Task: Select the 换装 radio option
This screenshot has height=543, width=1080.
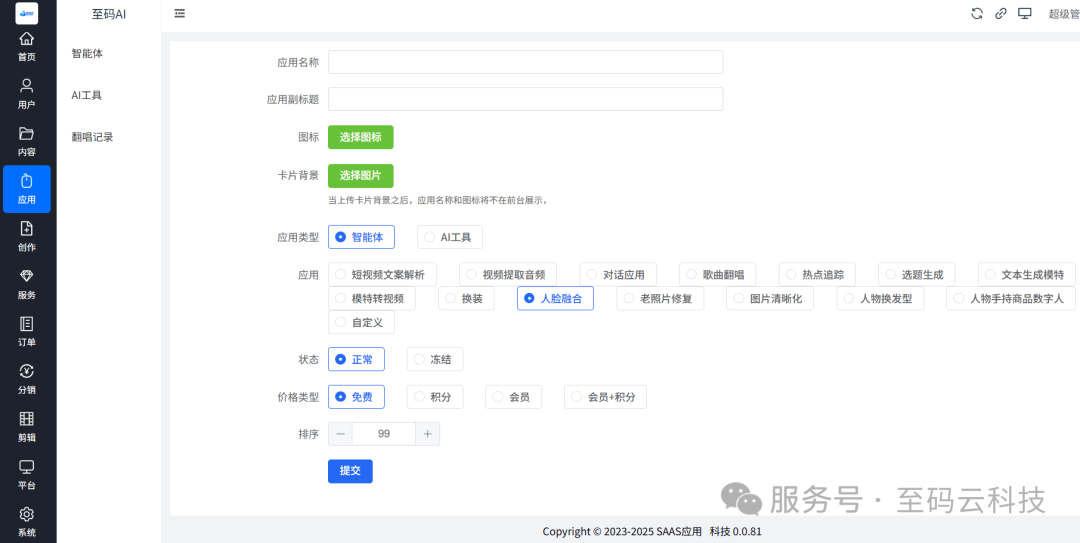Action: [x=466, y=298]
